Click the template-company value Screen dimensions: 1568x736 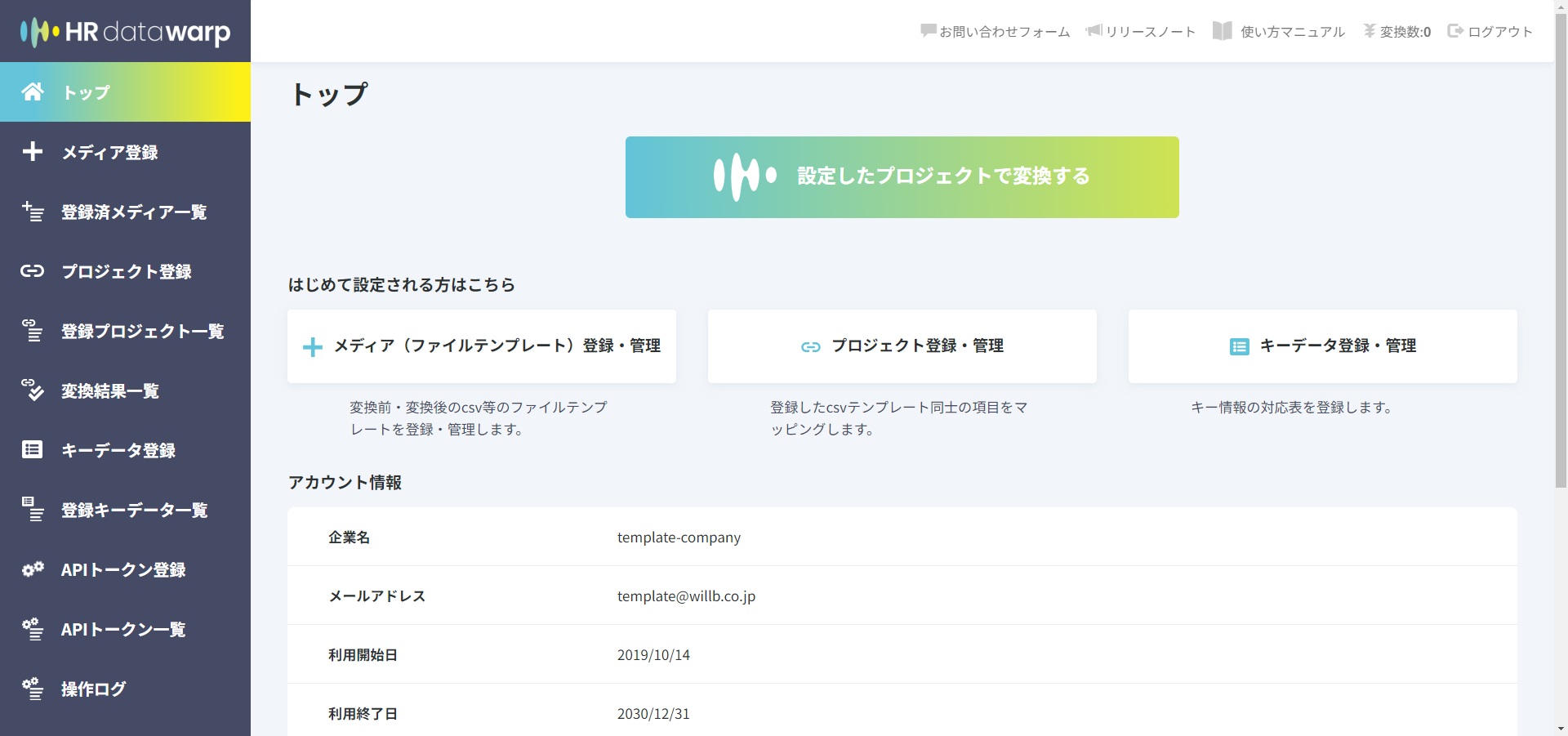(679, 538)
